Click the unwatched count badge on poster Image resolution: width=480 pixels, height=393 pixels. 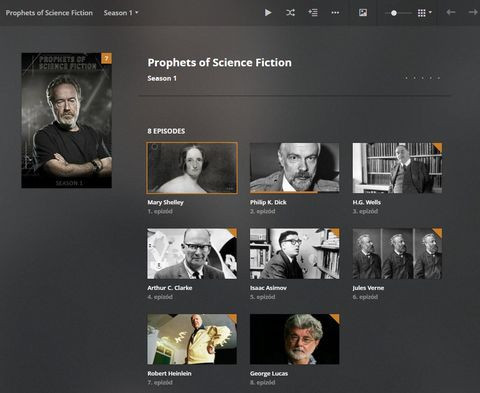click(x=106, y=58)
